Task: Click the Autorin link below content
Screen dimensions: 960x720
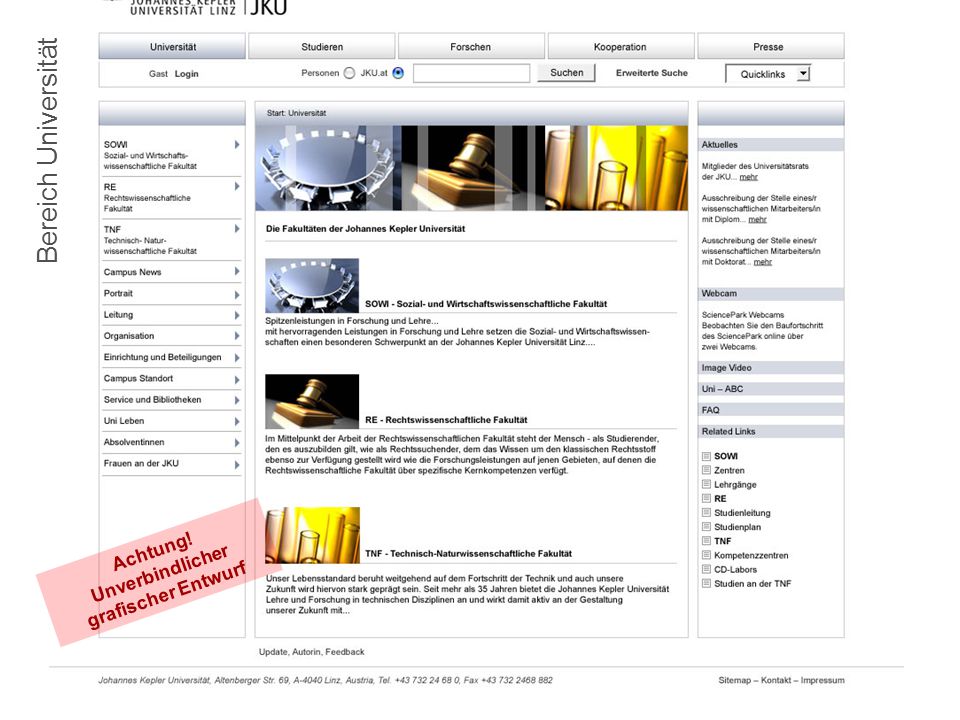Action: tap(306, 652)
